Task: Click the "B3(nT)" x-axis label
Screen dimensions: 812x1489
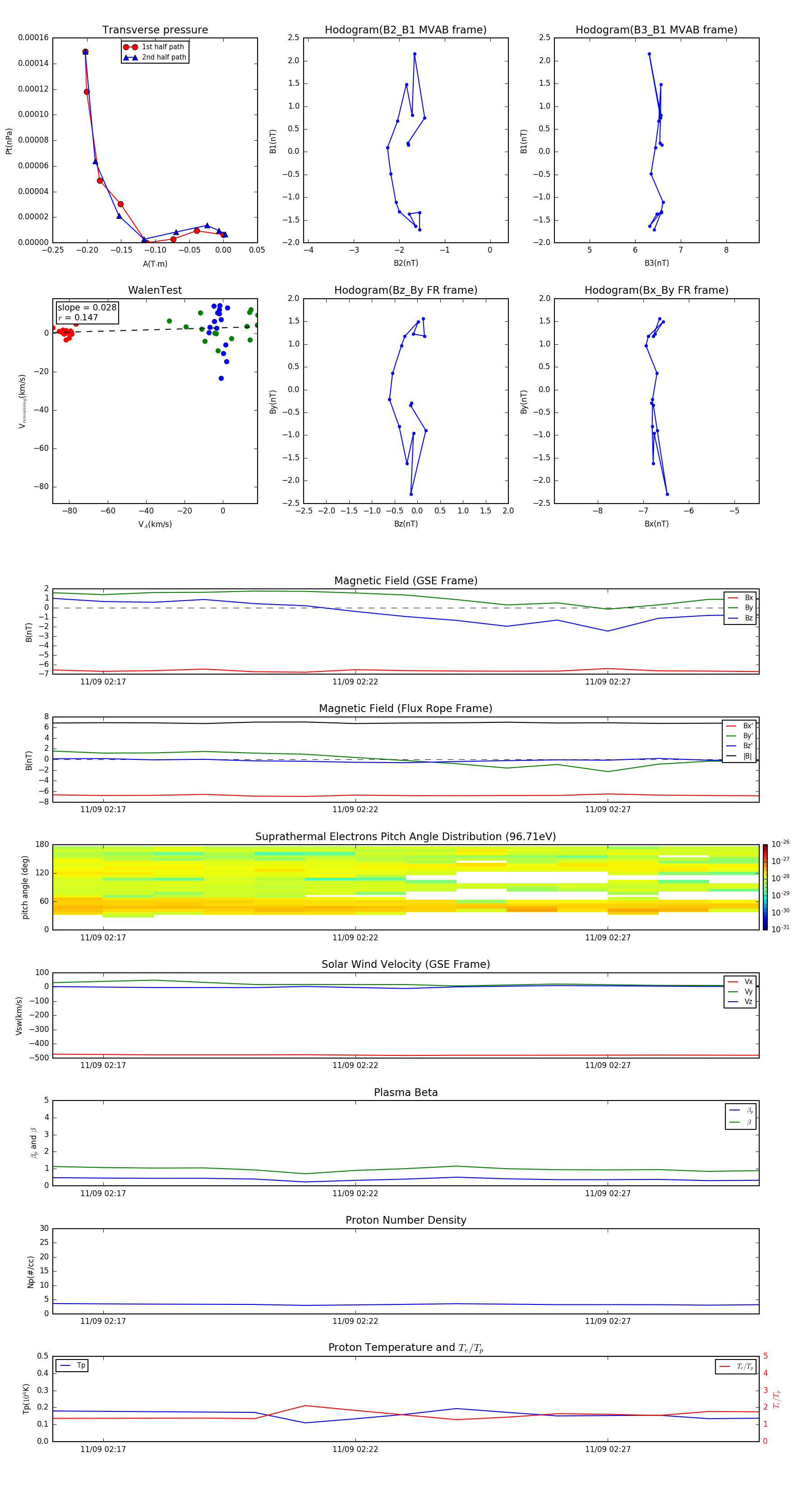Action: coord(656,263)
